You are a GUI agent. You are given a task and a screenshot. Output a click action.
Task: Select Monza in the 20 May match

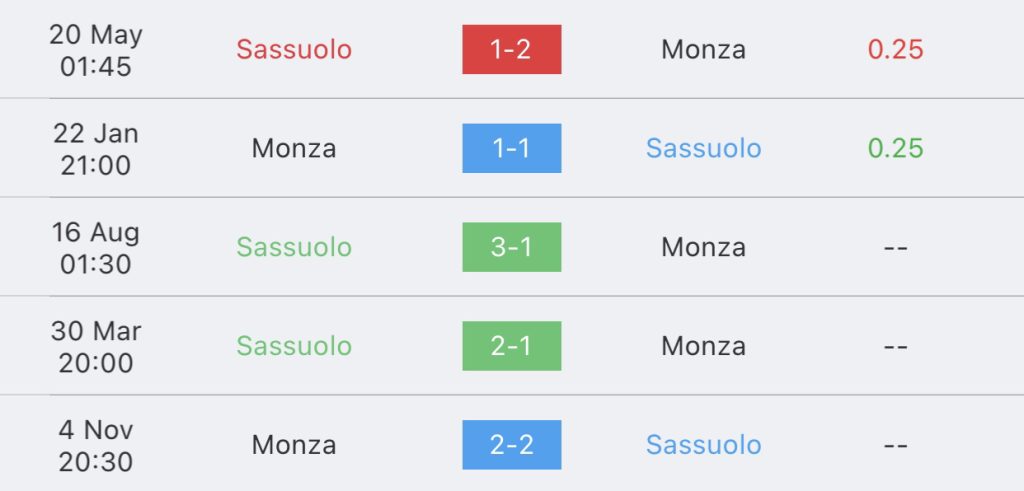pyautogui.click(x=703, y=50)
